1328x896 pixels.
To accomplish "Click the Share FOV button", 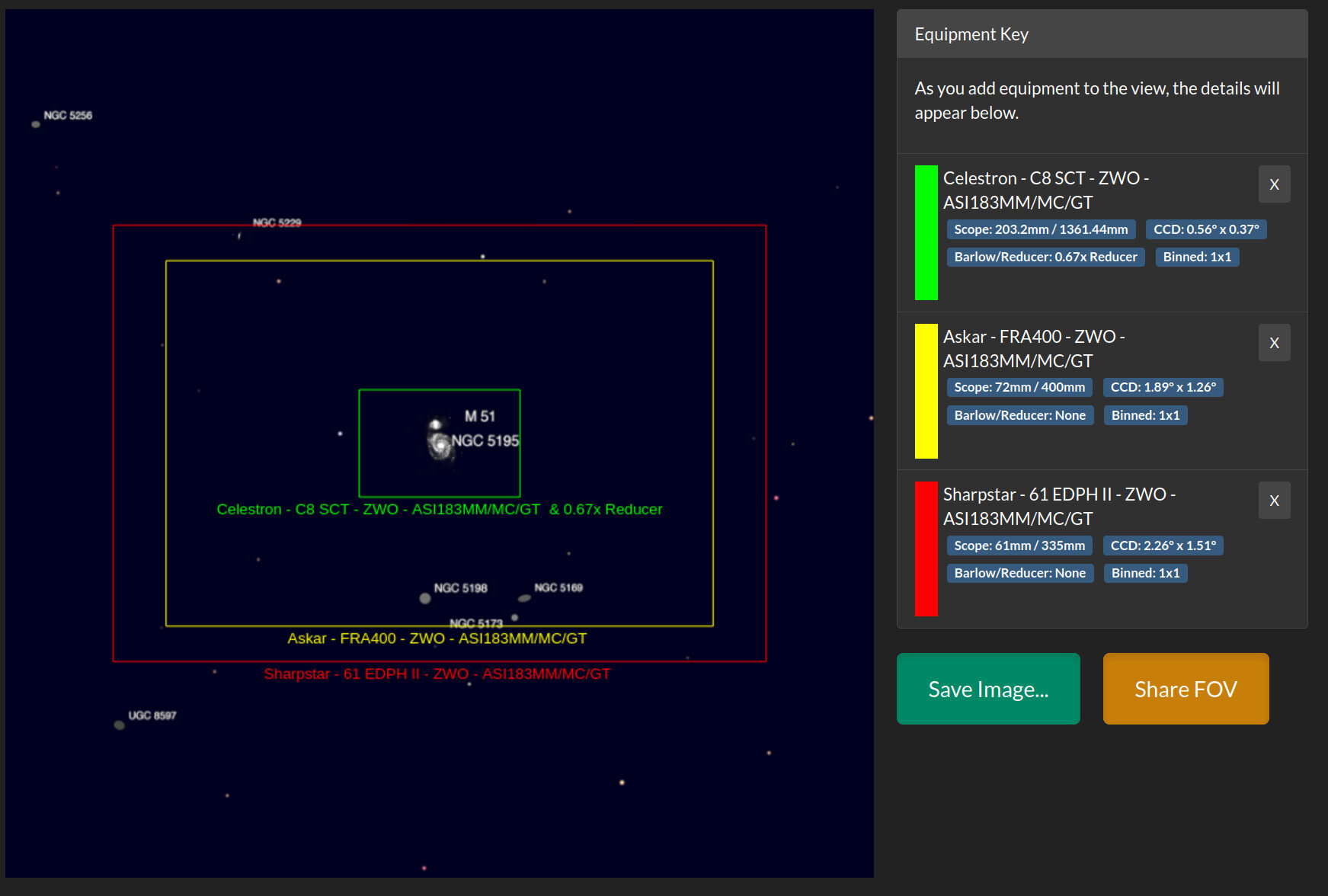I will point(1186,689).
